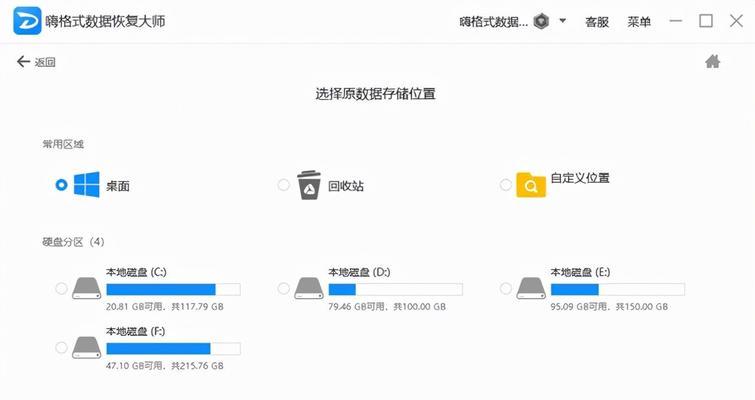Click the C: drive icon
755x400 pixels.
tap(87, 288)
